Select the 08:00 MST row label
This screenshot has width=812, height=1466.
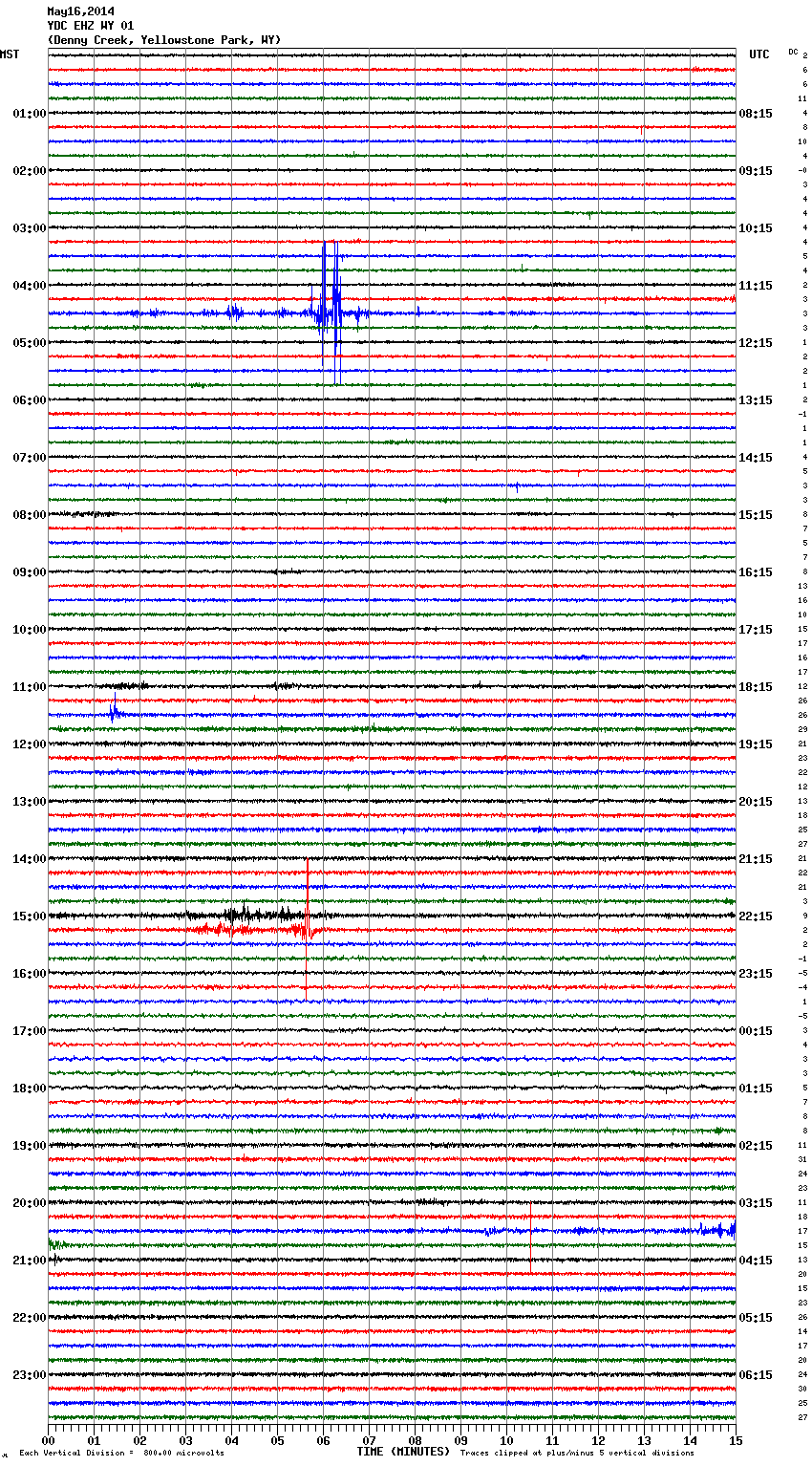(x=30, y=514)
